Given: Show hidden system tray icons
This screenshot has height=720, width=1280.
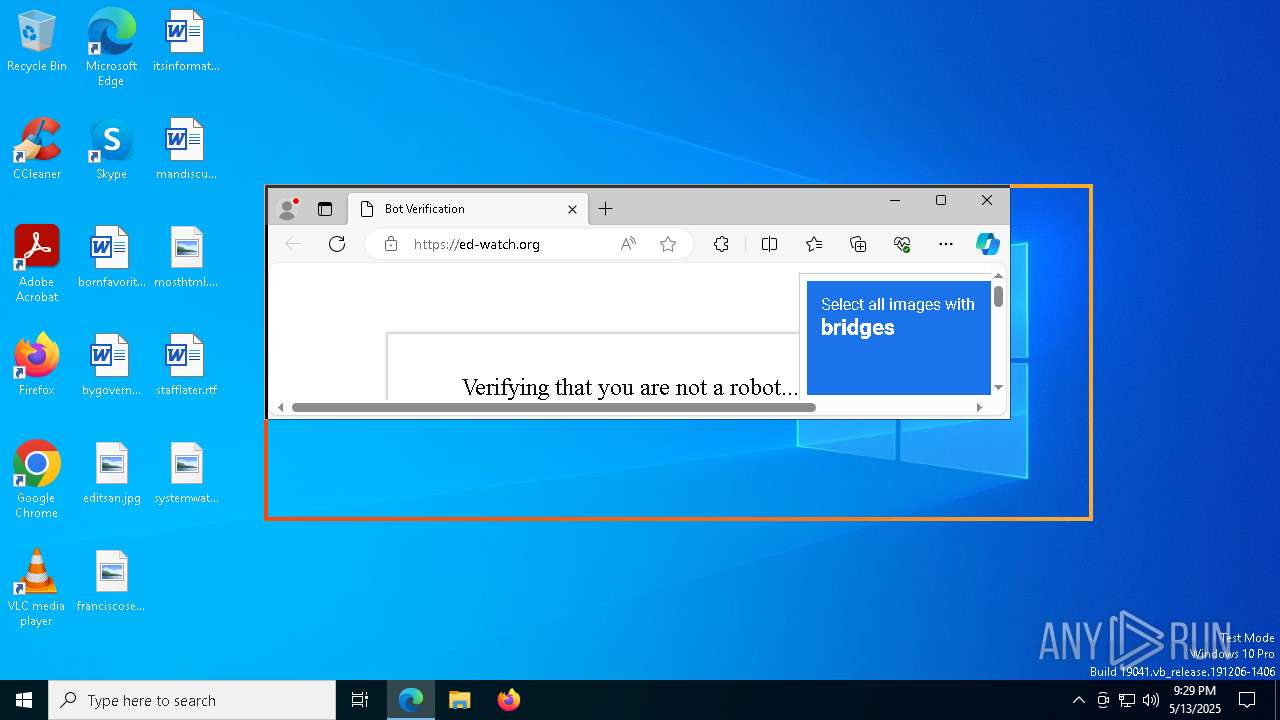Looking at the screenshot, I should (1078, 700).
